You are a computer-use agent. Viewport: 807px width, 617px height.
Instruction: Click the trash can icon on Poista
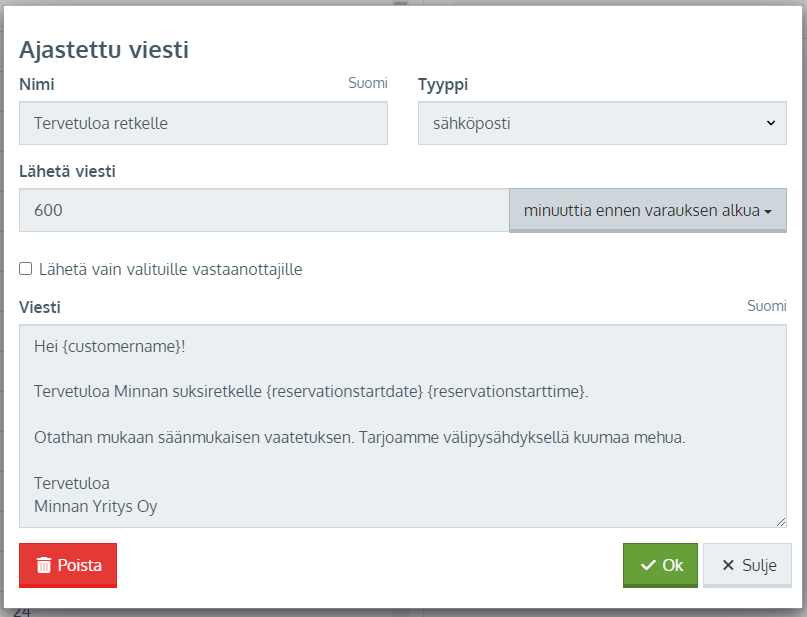pos(44,566)
